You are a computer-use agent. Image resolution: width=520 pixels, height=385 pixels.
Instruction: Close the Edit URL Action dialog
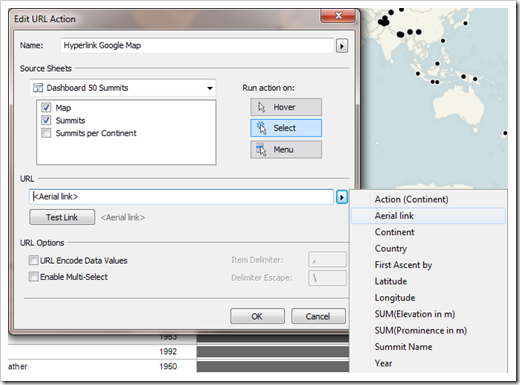point(339,16)
